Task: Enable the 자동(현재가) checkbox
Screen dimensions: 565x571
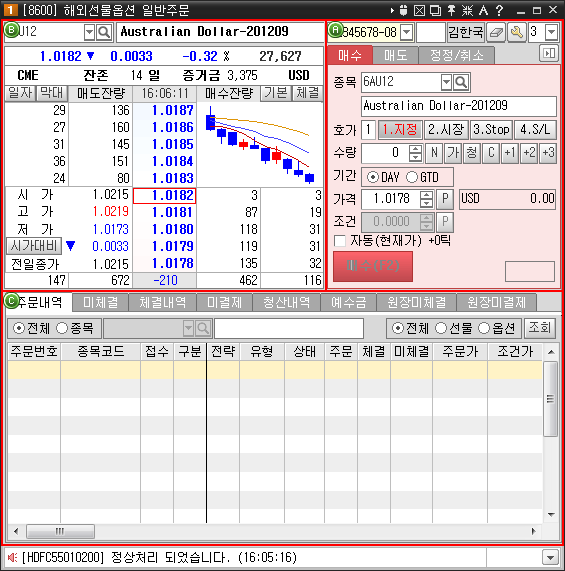Action: 340,241
